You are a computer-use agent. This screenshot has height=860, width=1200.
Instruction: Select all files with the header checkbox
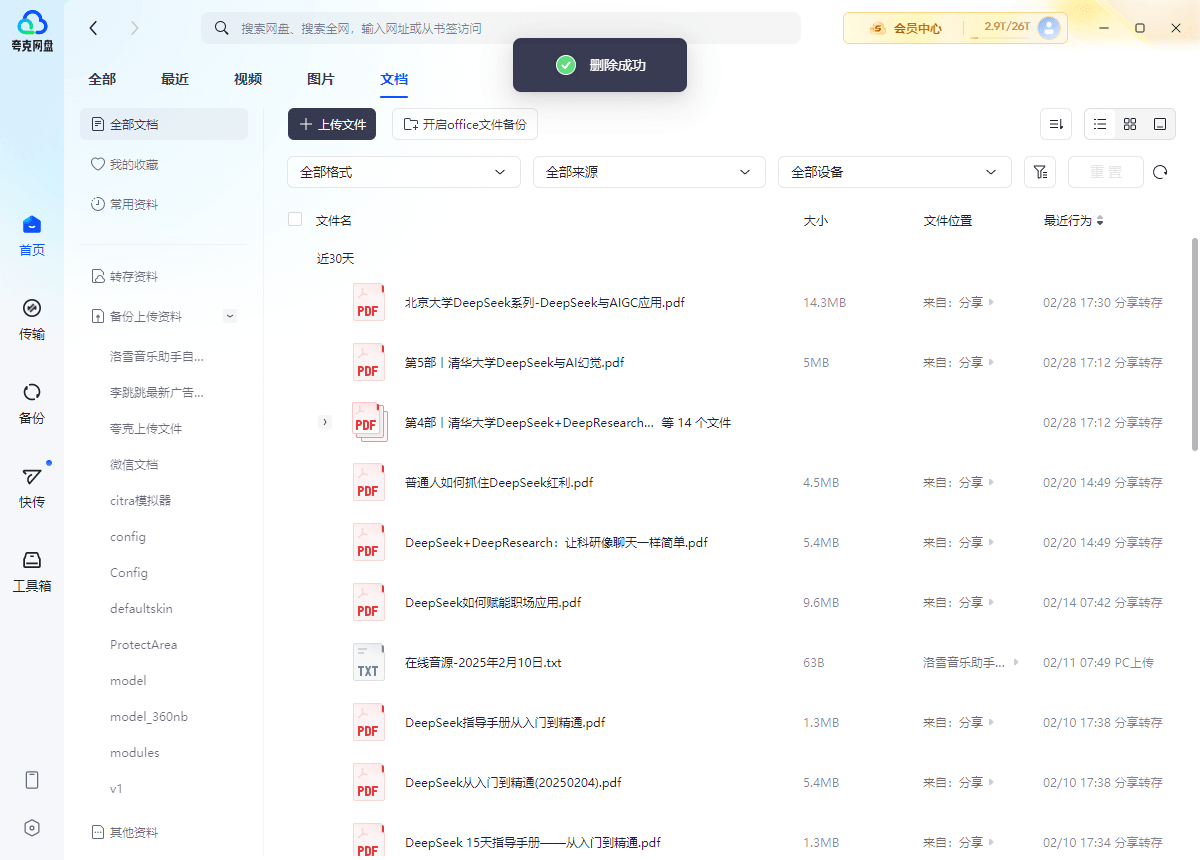pos(295,219)
